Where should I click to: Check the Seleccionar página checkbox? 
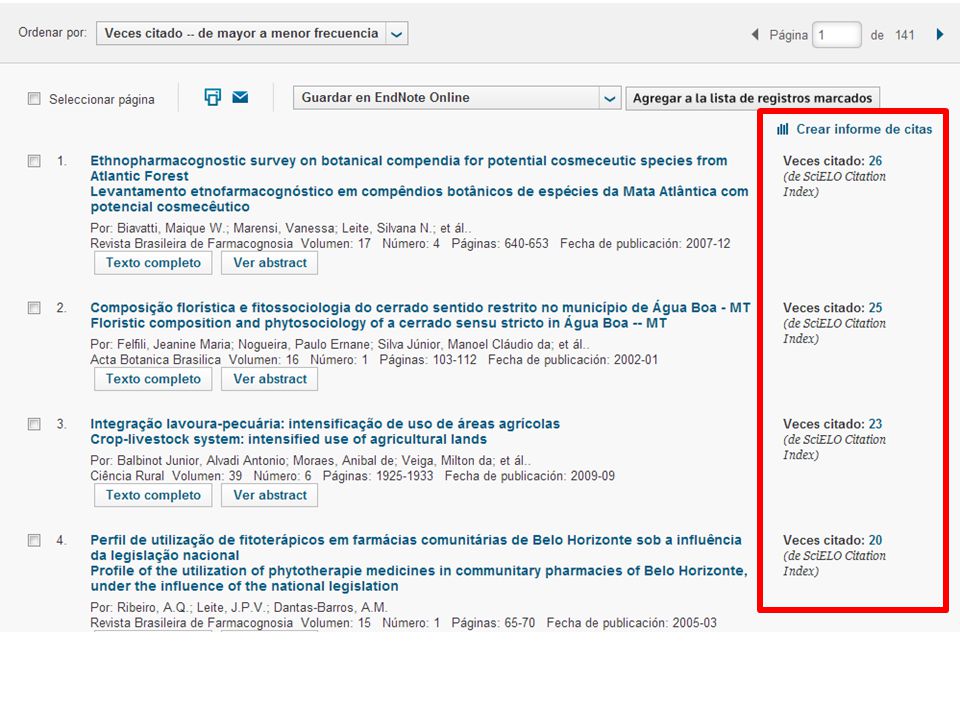click(34, 99)
